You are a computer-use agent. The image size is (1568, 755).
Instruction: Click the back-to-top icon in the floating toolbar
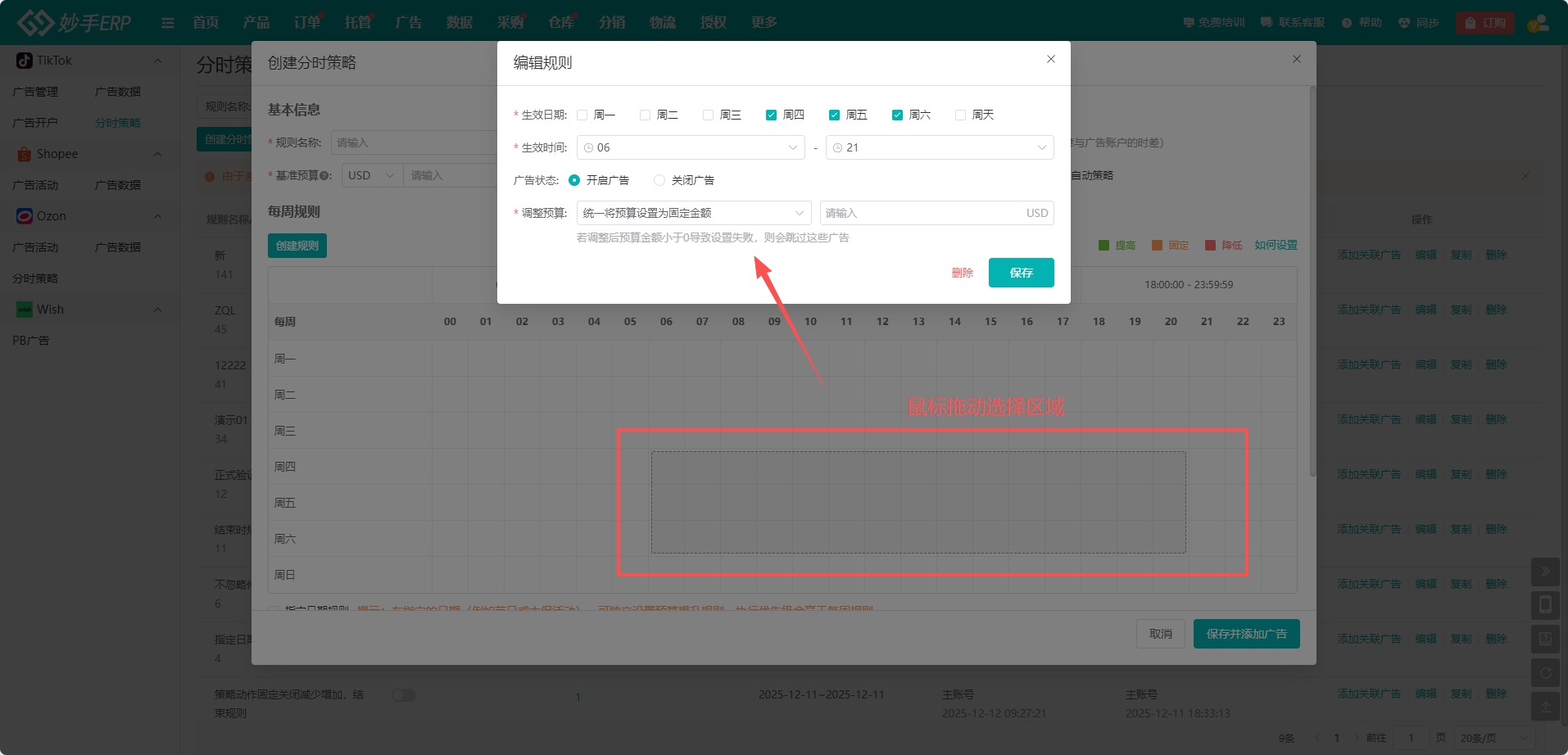click(1545, 707)
